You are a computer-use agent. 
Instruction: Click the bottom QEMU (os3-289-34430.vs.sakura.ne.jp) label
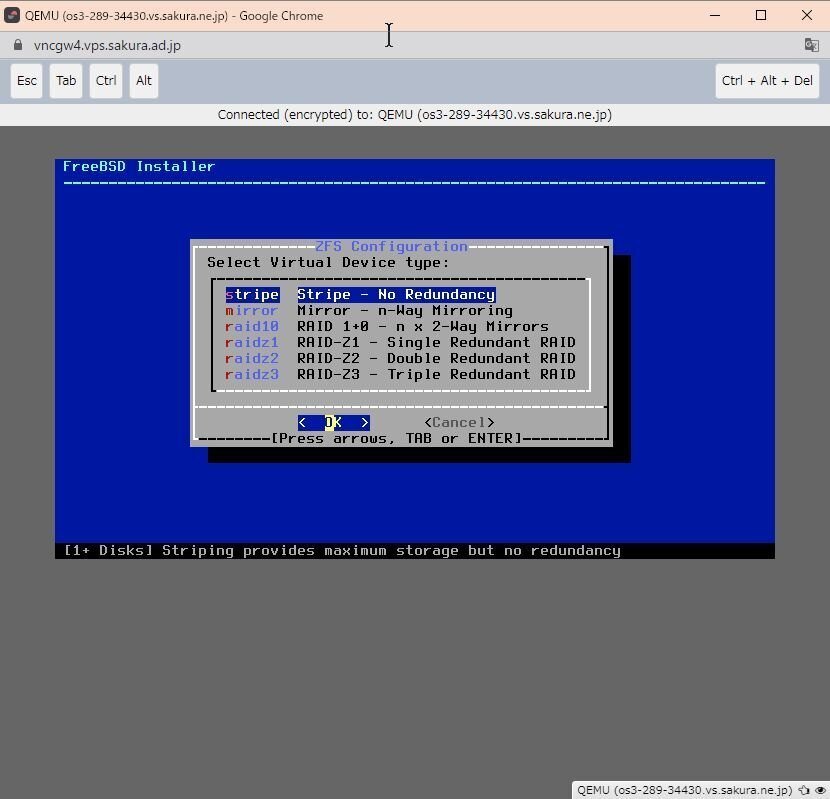pos(684,790)
